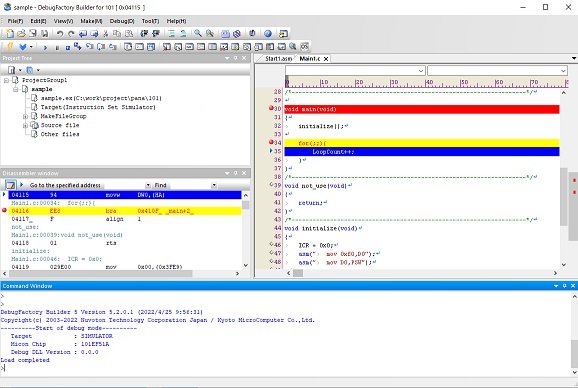Image resolution: width=578 pixels, height=388 pixels.
Task: Open the Make(M) menu
Action: pos(91,21)
